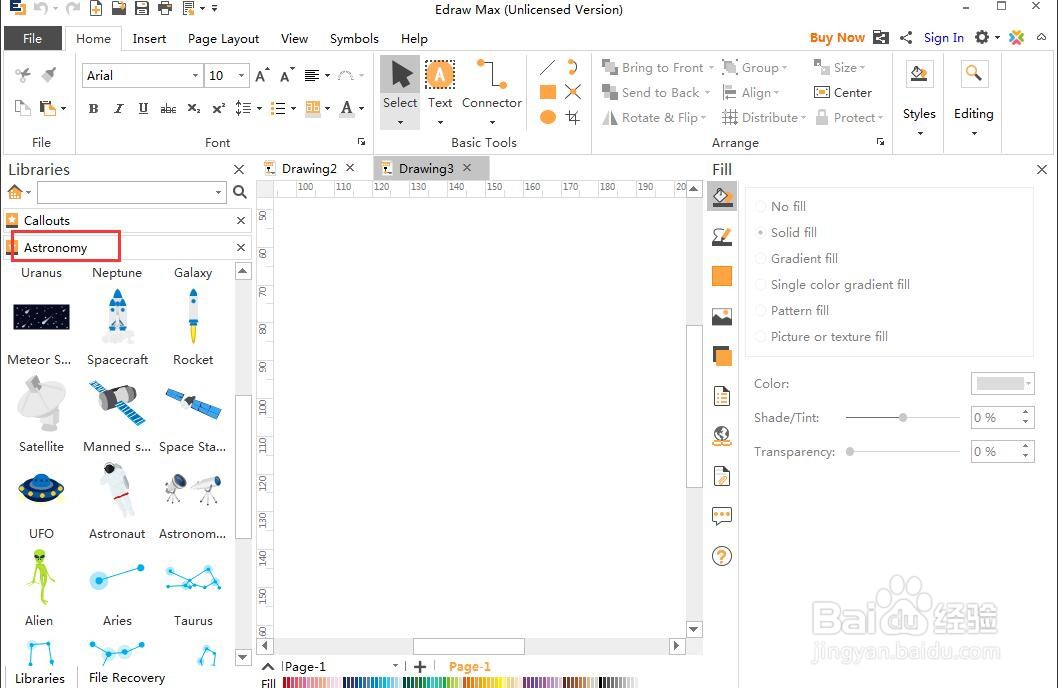Expand the Send to Back dropdown
1058x688 pixels.
[x=707, y=92]
